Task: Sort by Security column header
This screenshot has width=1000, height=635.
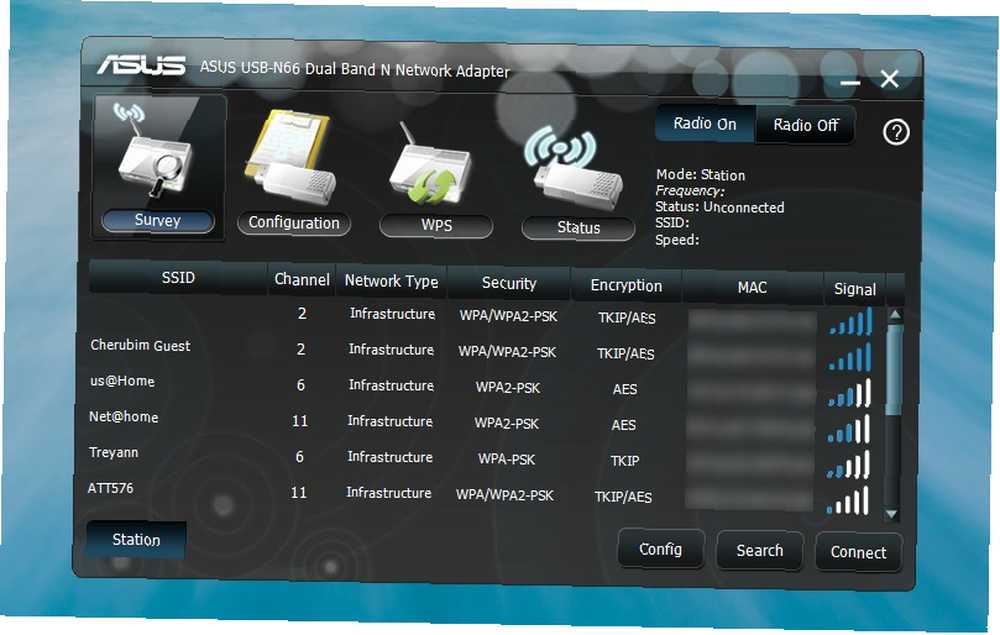Action: 509,284
